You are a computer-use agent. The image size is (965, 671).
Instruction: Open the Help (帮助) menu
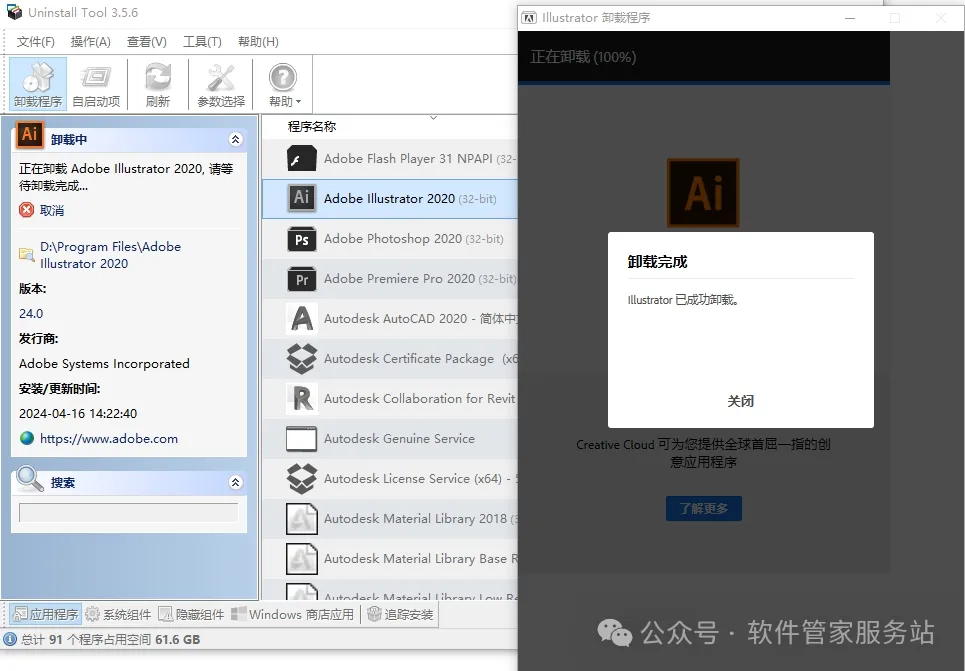pos(258,41)
